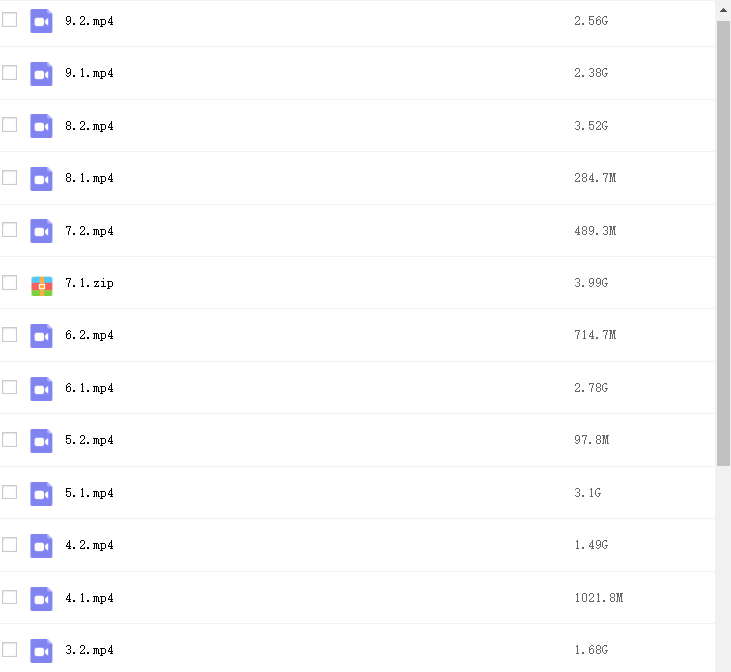This screenshot has height=672, width=731.
Task: Open the file titled 4.1.mp4
Action: (x=89, y=598)
